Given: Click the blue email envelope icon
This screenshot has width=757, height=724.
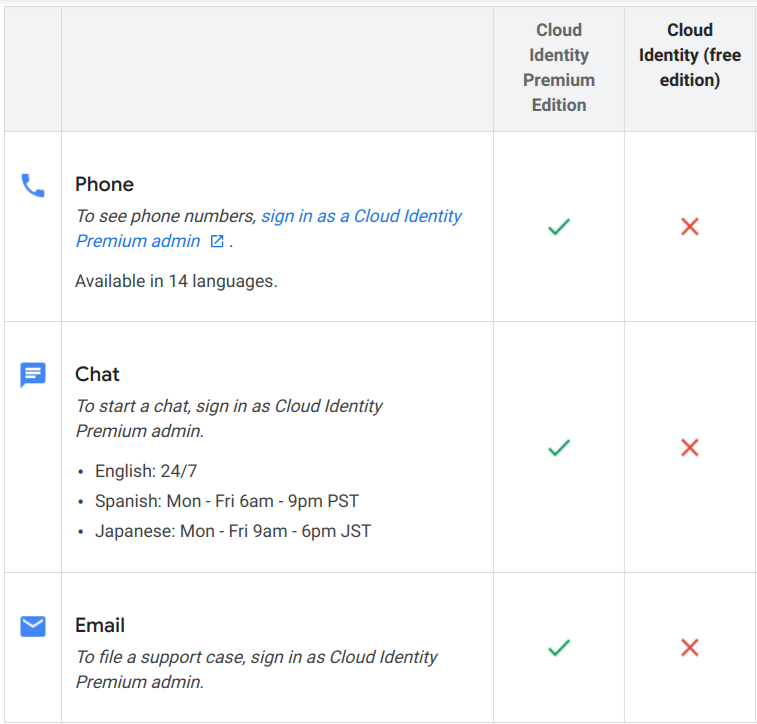Looking at the screenshot, I should click(33, 627).
